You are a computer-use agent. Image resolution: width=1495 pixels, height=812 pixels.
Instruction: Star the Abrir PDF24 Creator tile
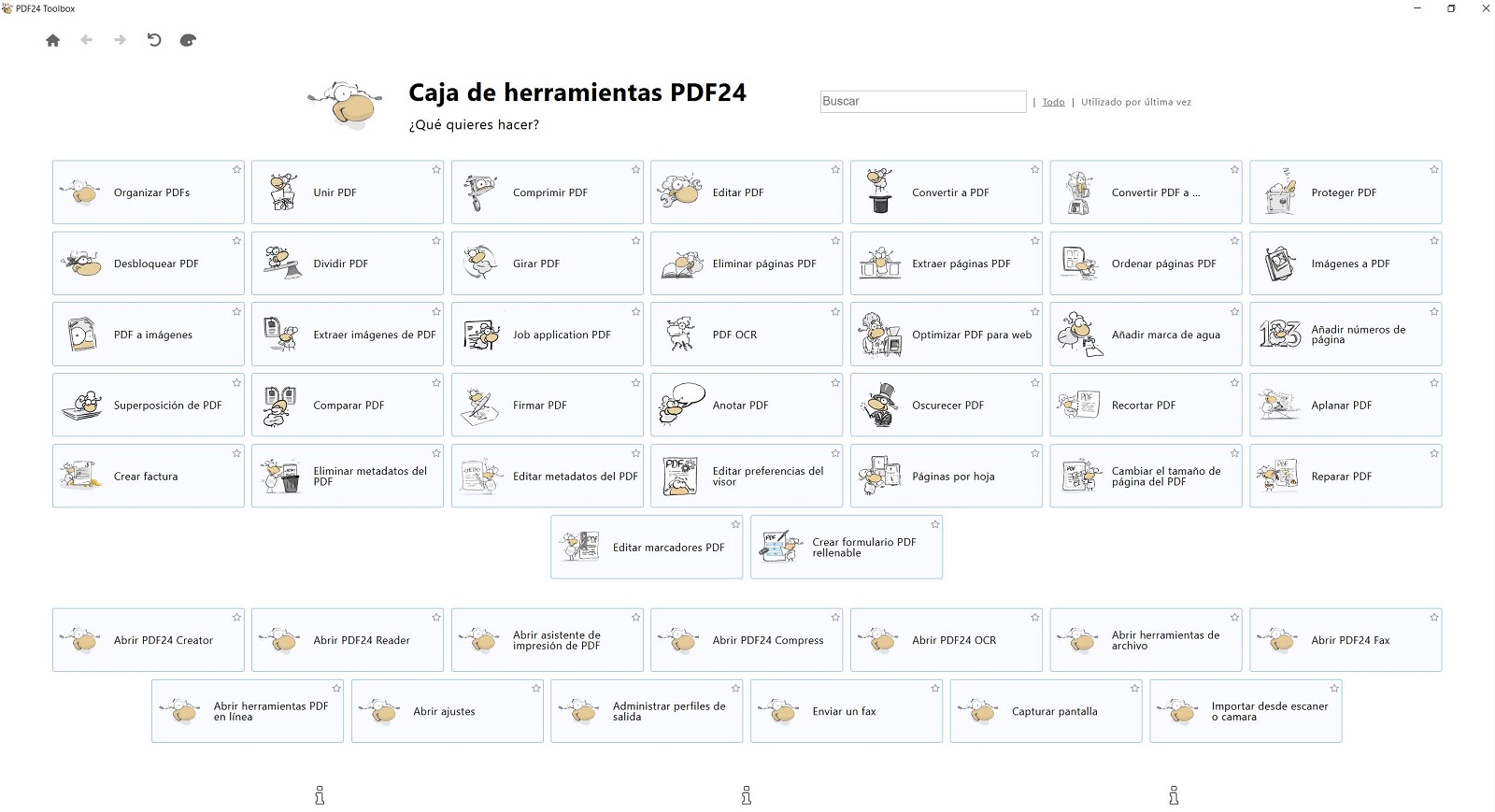236,618
